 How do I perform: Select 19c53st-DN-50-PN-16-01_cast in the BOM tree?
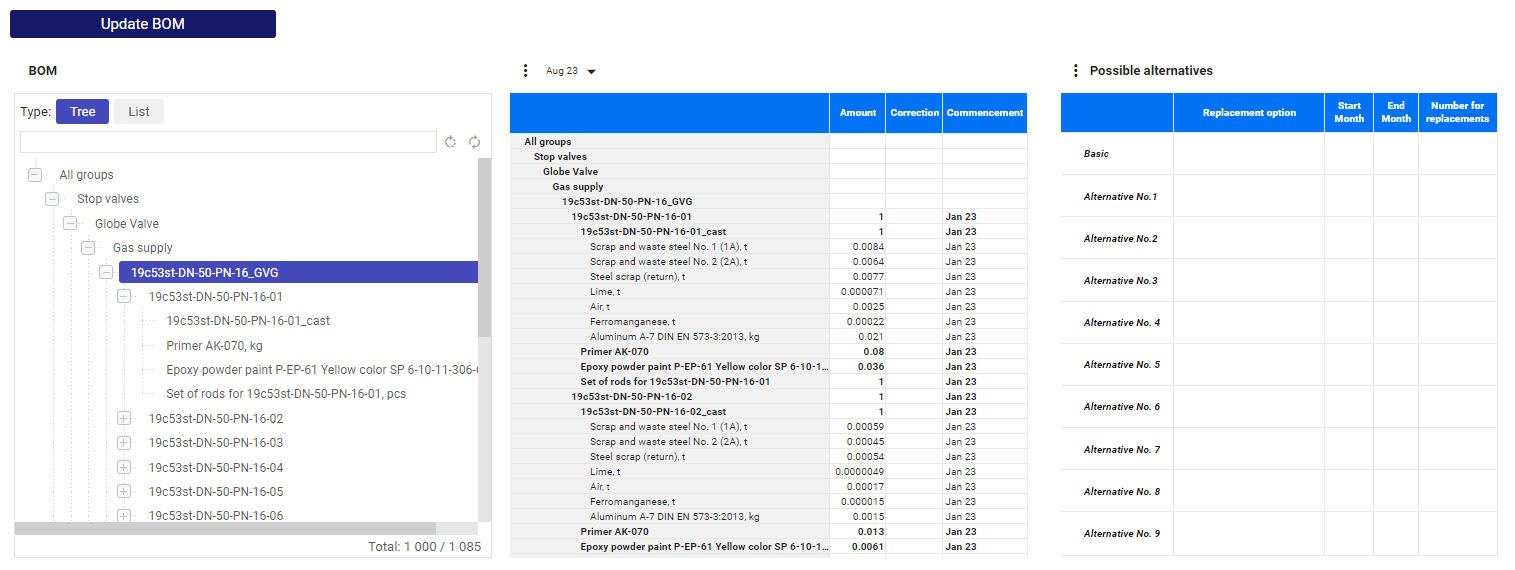[248, 321]
